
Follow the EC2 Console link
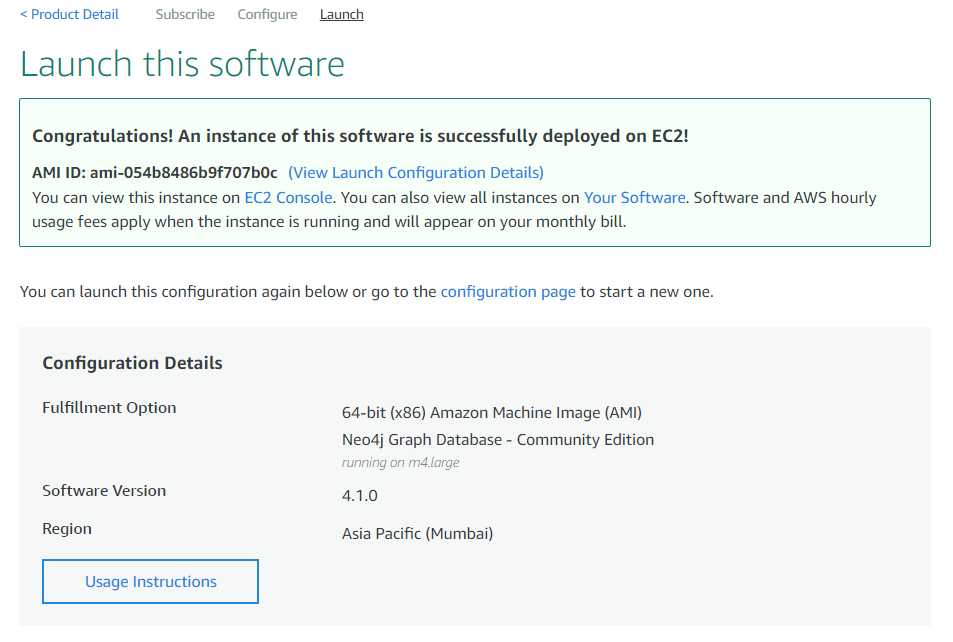click(288, 198)
